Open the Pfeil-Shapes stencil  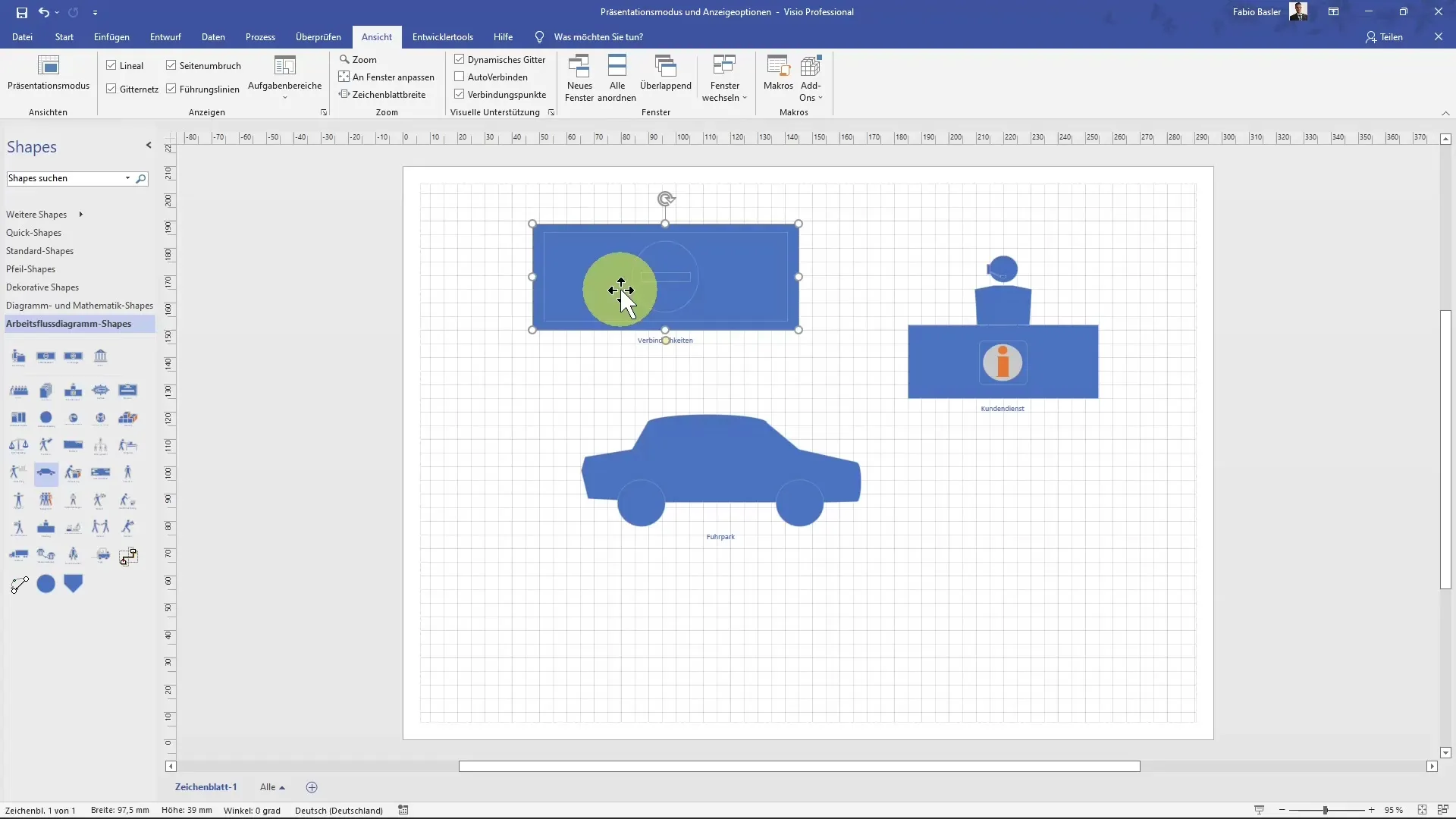point(30,269)
